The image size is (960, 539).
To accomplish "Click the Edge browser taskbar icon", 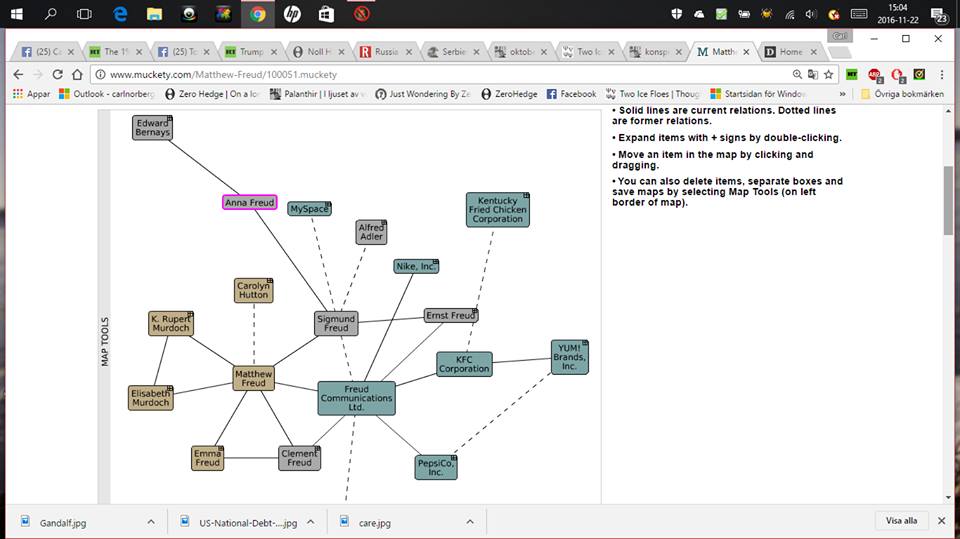I will coord(120,14).
